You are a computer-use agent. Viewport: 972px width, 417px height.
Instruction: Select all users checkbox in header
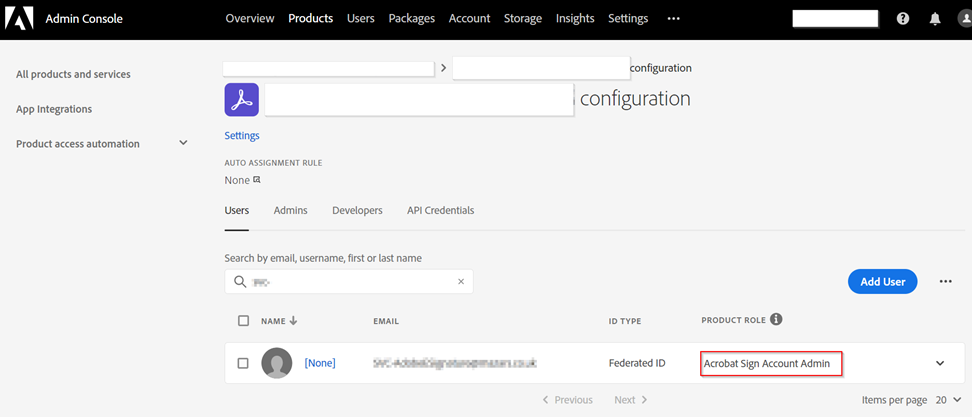point(244,320)
